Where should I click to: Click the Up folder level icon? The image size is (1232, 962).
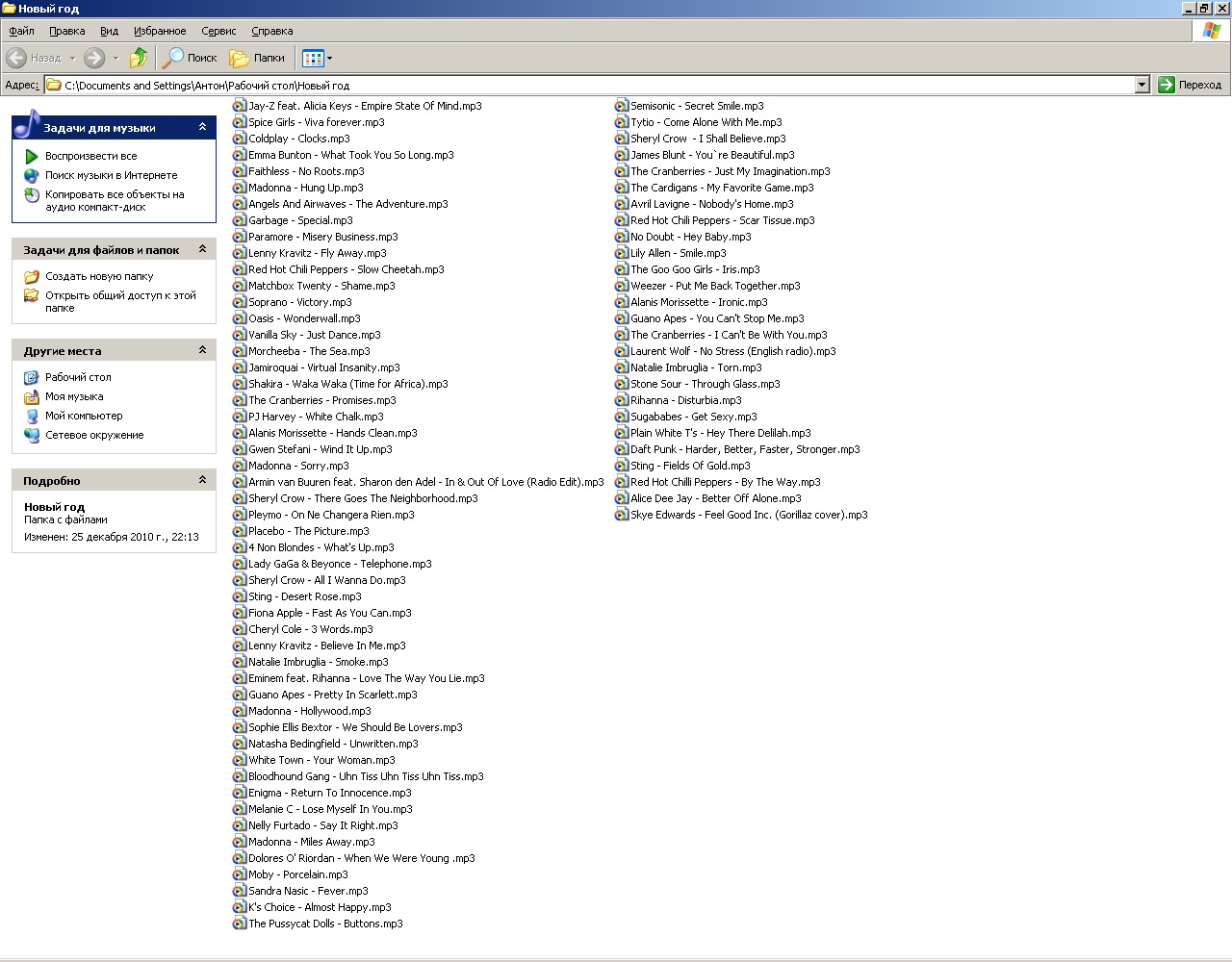coord(139,58)
